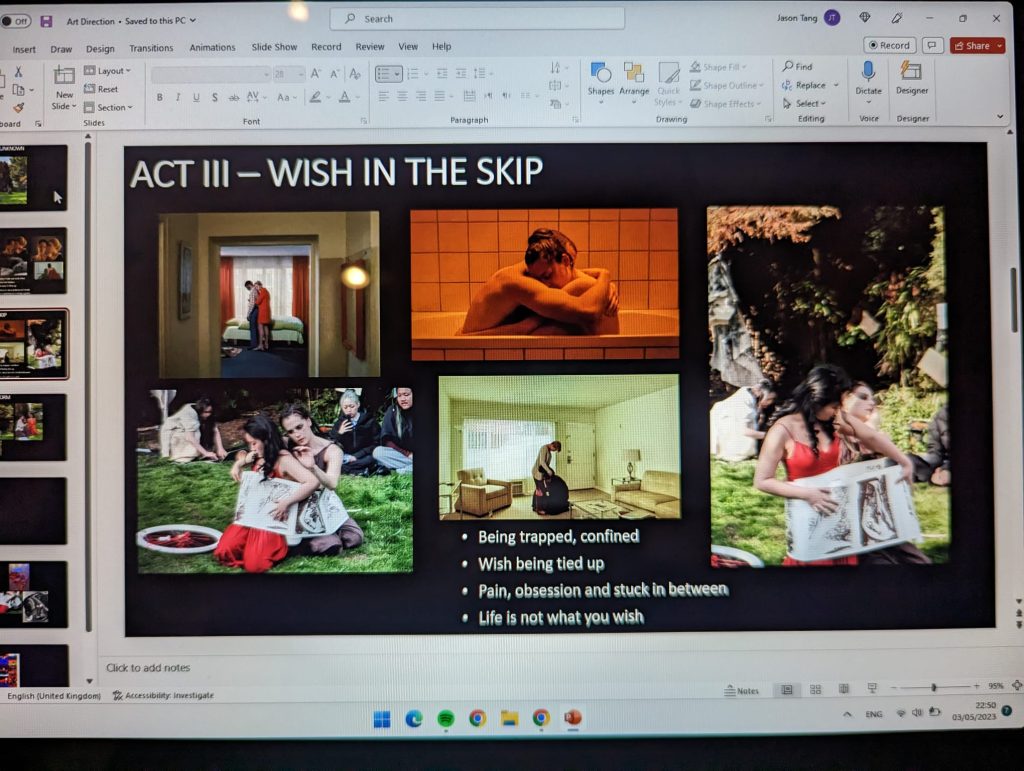This screenshot has height=771, width=1024.
Task: Click Clear All Formatting icon
Action: 355,74
